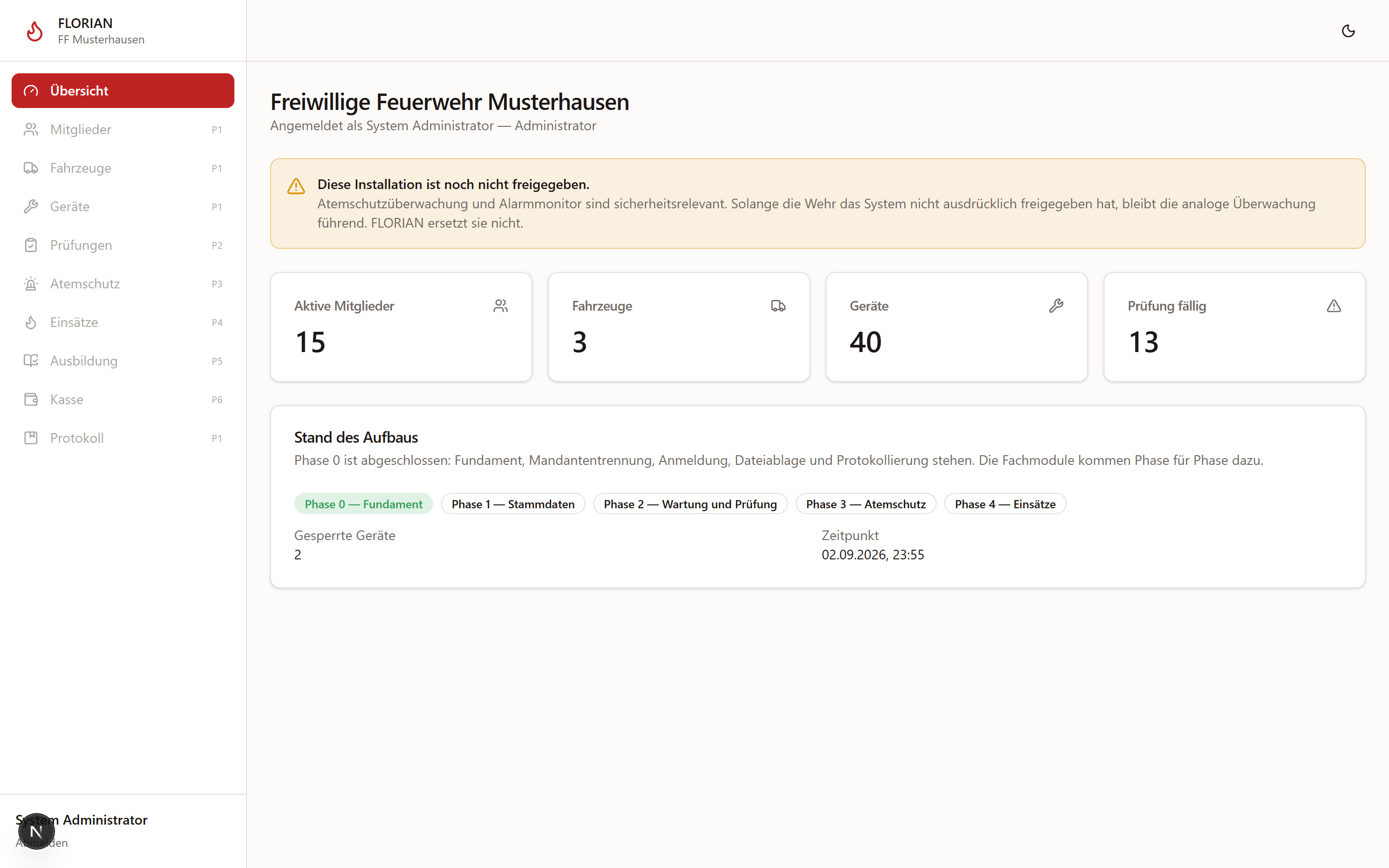Click the alert icon in the warning banner
The width and height of the screenshot is (1389, 868).
tap(296, 186)
